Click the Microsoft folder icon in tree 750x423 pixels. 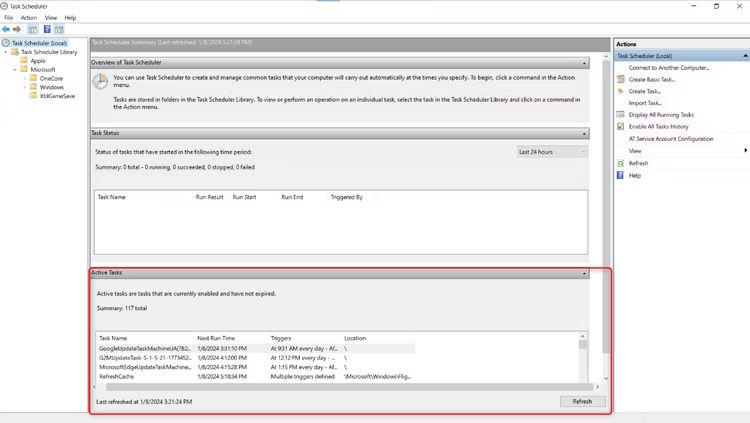[x=24, y=69]
